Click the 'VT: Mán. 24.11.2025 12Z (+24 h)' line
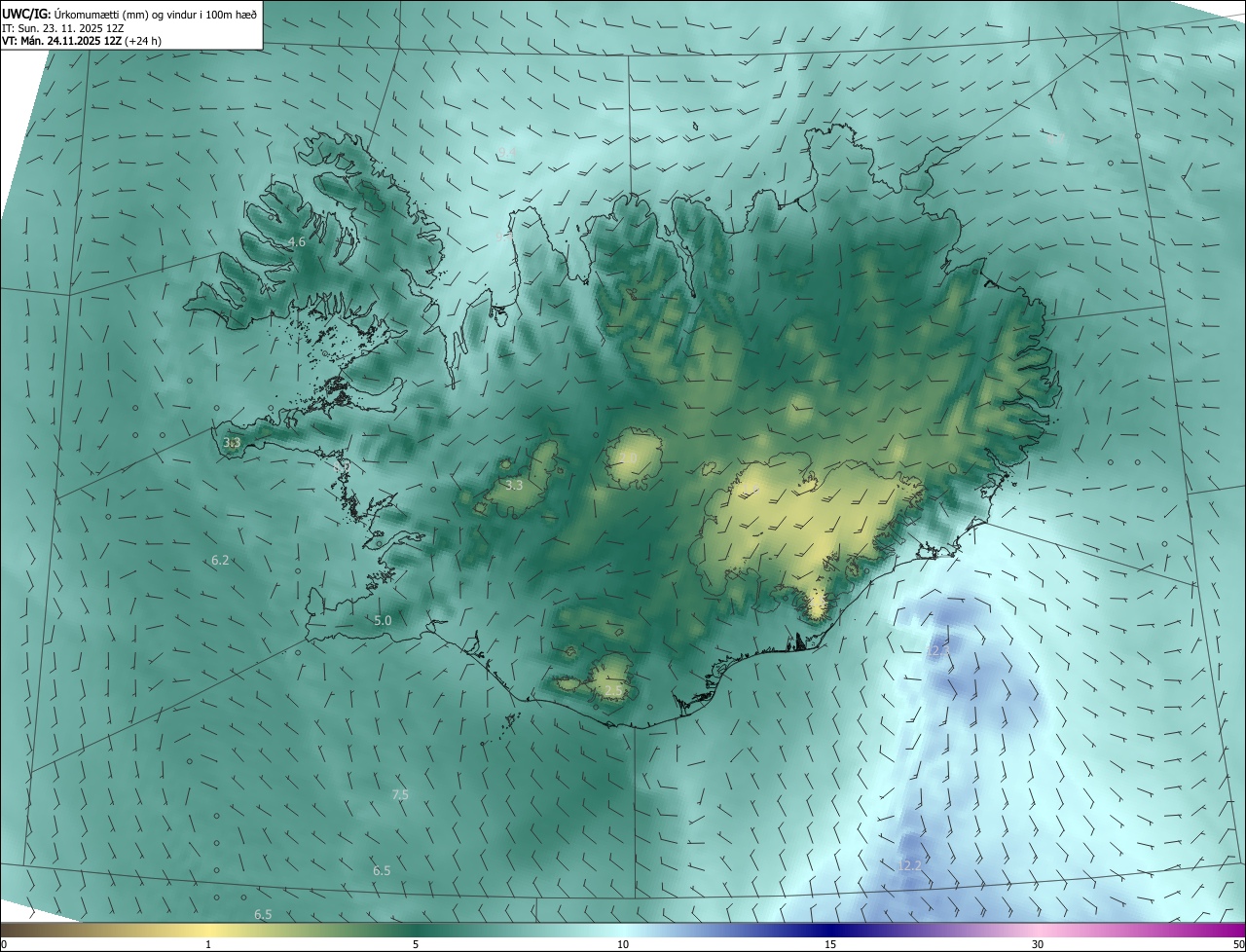 [82, 42]
